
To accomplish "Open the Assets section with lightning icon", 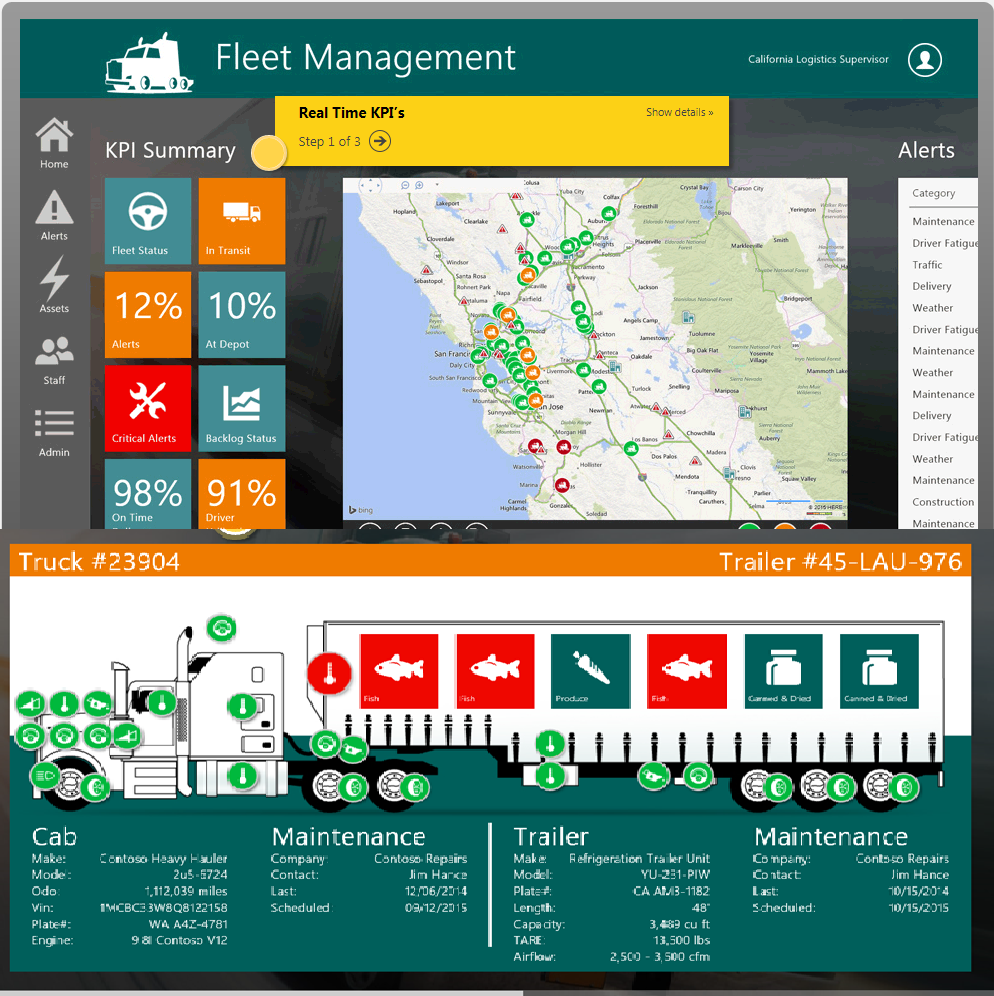I will 54,285.
